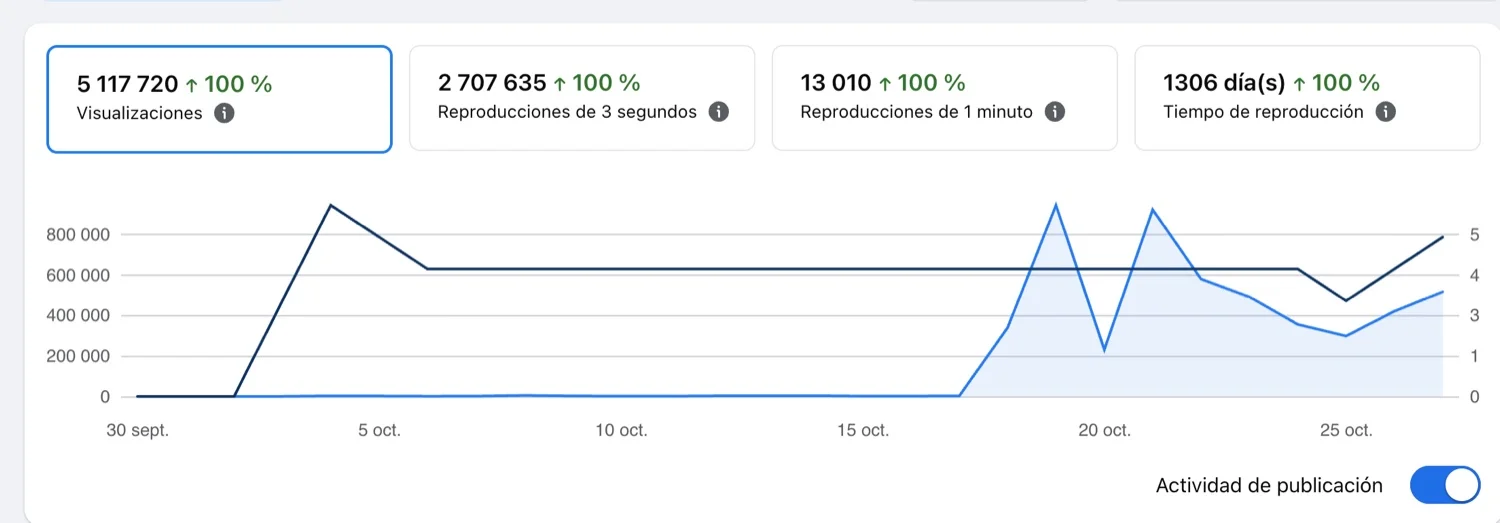1500x523 pixels.
Task: Select the Visualizaciones metric card
Action: click(x=219, y=99)
